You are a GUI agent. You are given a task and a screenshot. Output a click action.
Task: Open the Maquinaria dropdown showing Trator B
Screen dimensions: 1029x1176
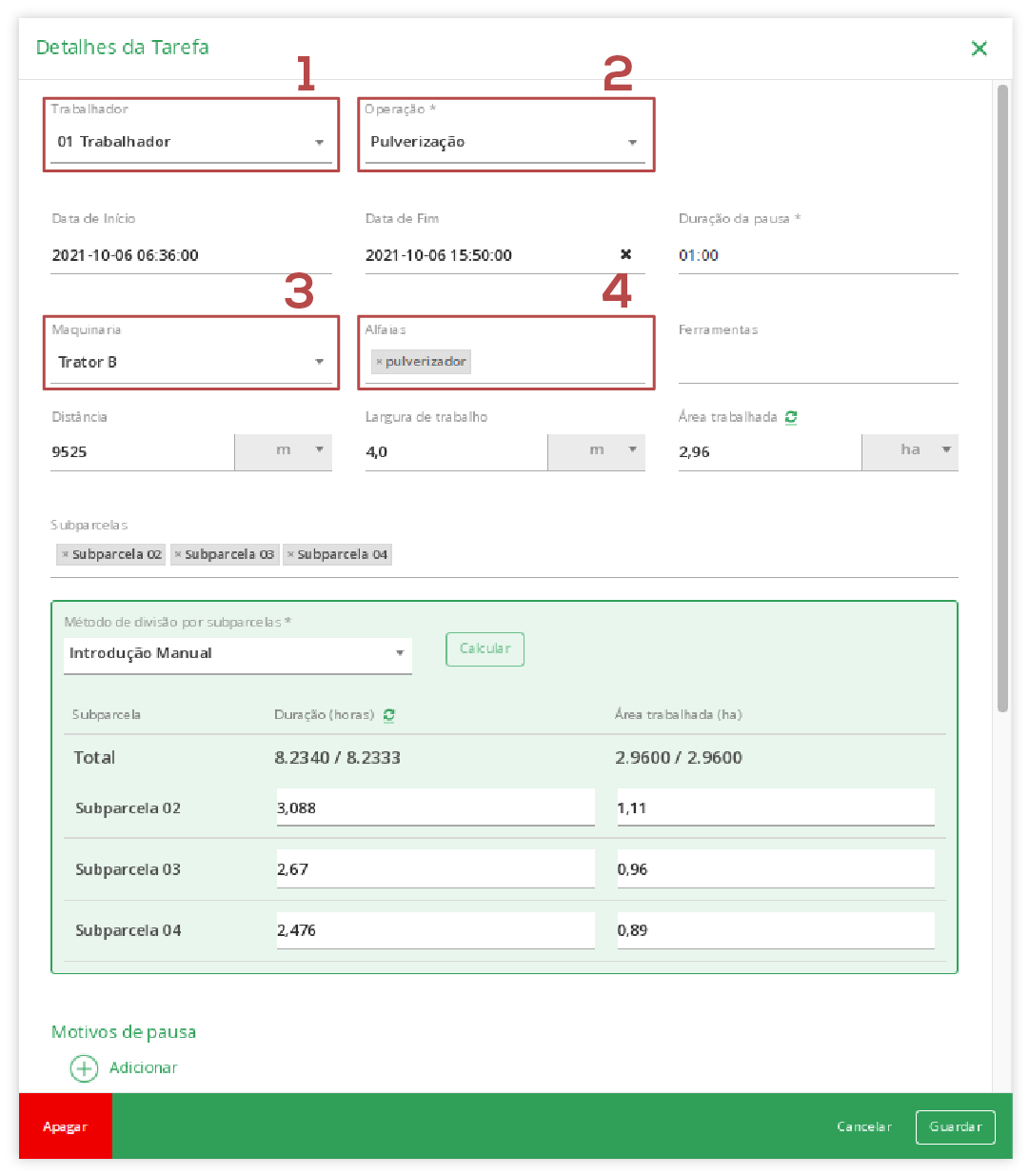click(x=191, y=362)
